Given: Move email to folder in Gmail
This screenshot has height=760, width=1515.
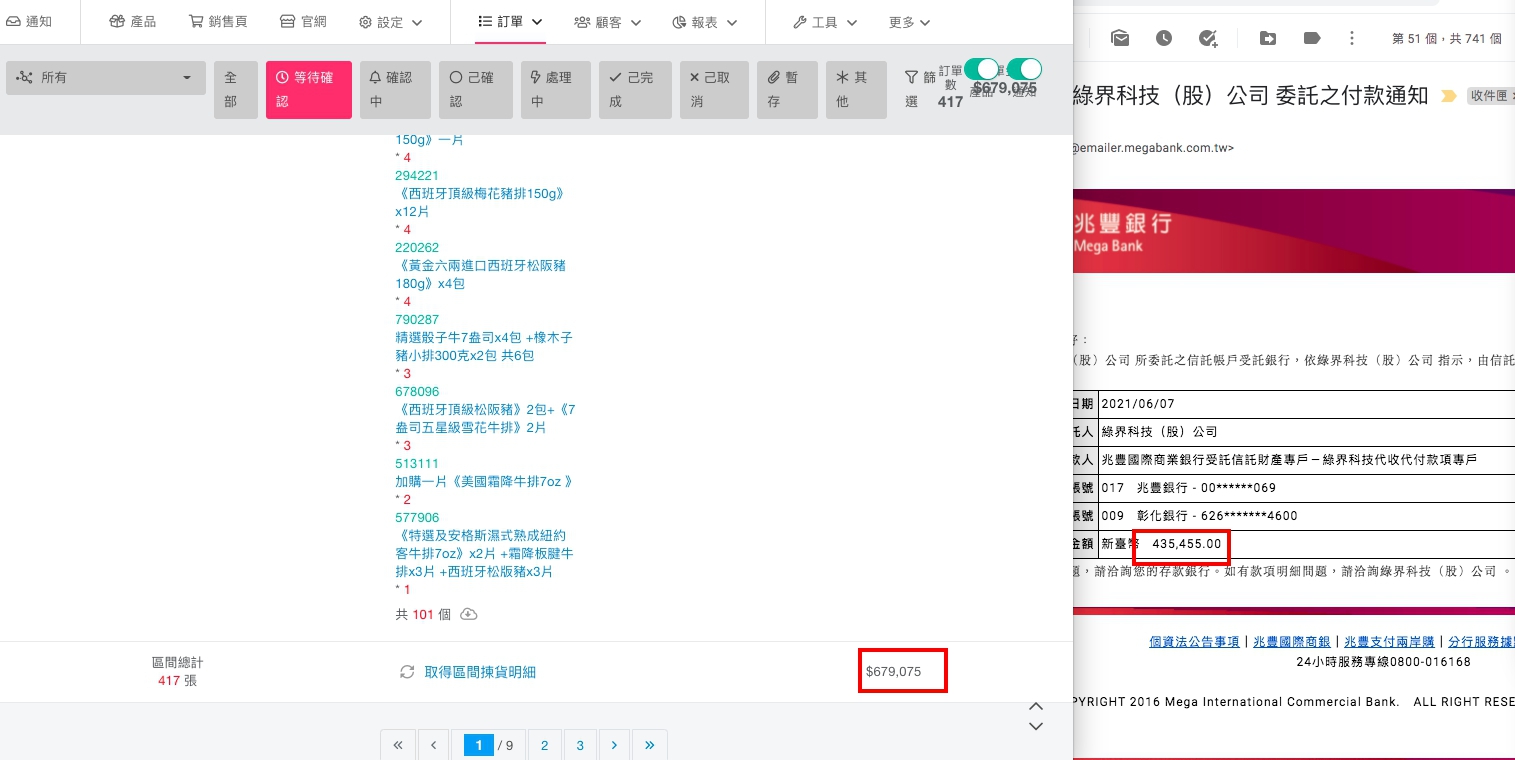Looking at the screenshot, I should 1267,38.
